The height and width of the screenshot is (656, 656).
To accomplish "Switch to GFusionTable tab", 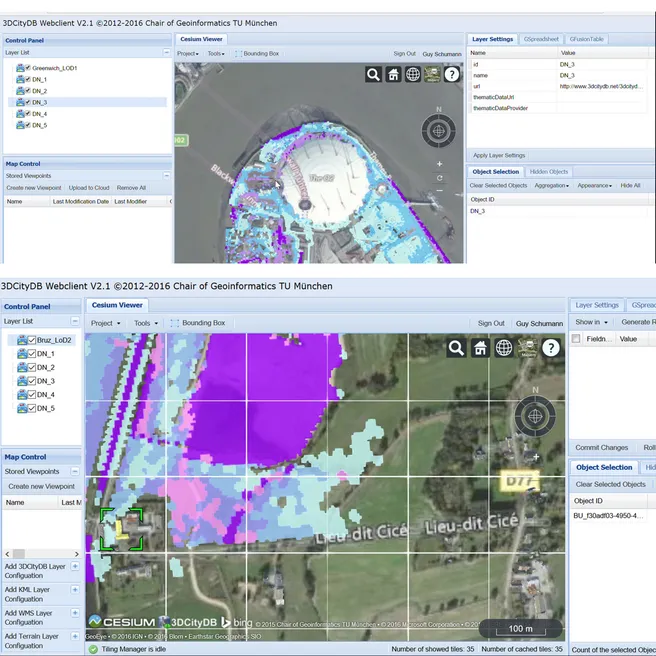I will coord(587,39).
